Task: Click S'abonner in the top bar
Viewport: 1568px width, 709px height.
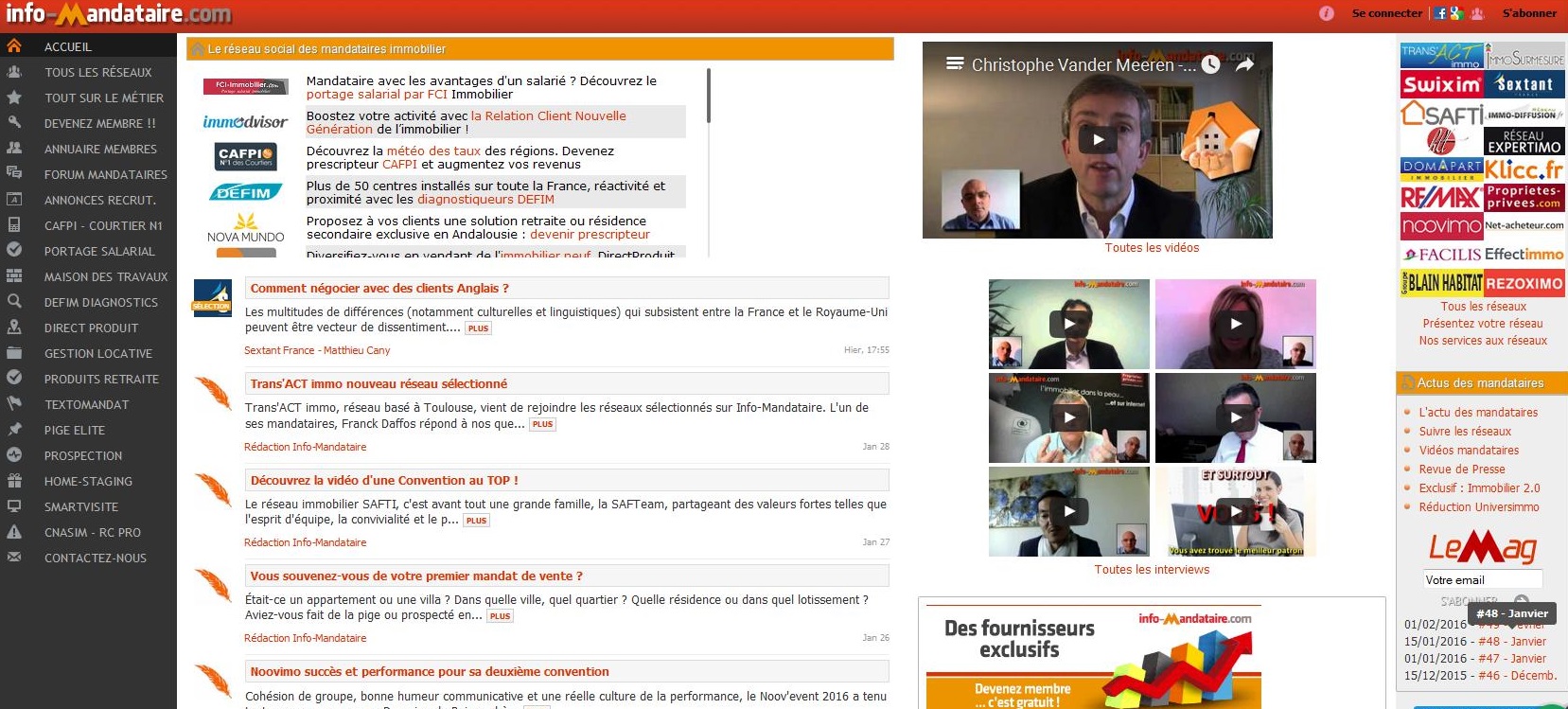Action: [1528, 13]
